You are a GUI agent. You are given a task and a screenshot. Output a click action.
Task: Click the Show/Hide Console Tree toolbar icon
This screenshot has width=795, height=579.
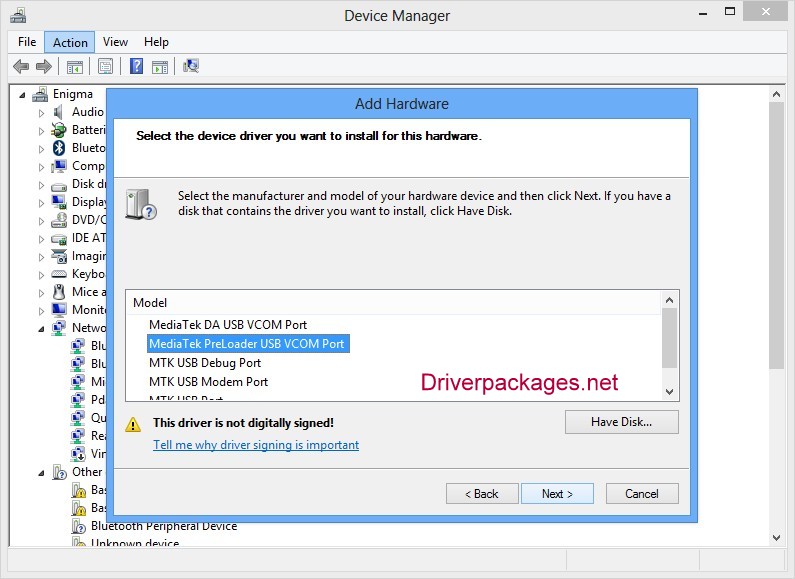pos(75,66)
